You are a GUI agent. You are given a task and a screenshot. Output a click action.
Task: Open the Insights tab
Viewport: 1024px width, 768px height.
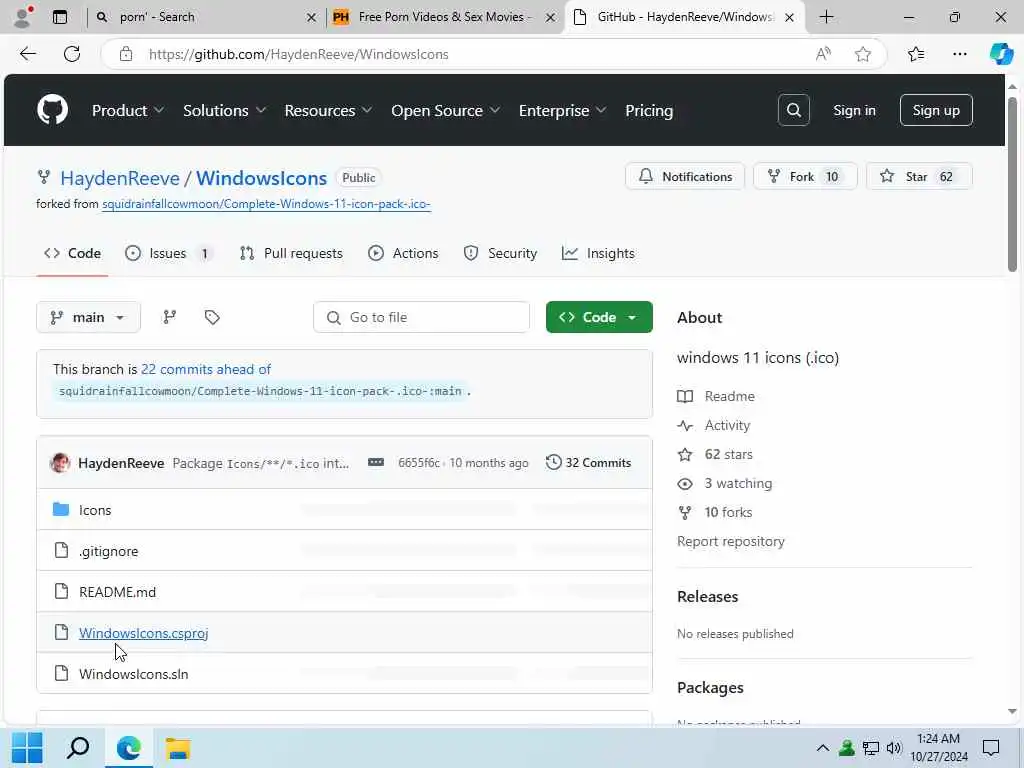[598, 253]
